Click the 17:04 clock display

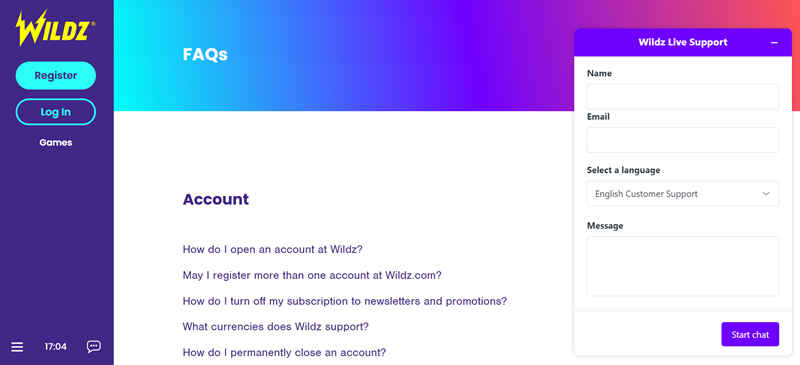[x=56, y=347]
